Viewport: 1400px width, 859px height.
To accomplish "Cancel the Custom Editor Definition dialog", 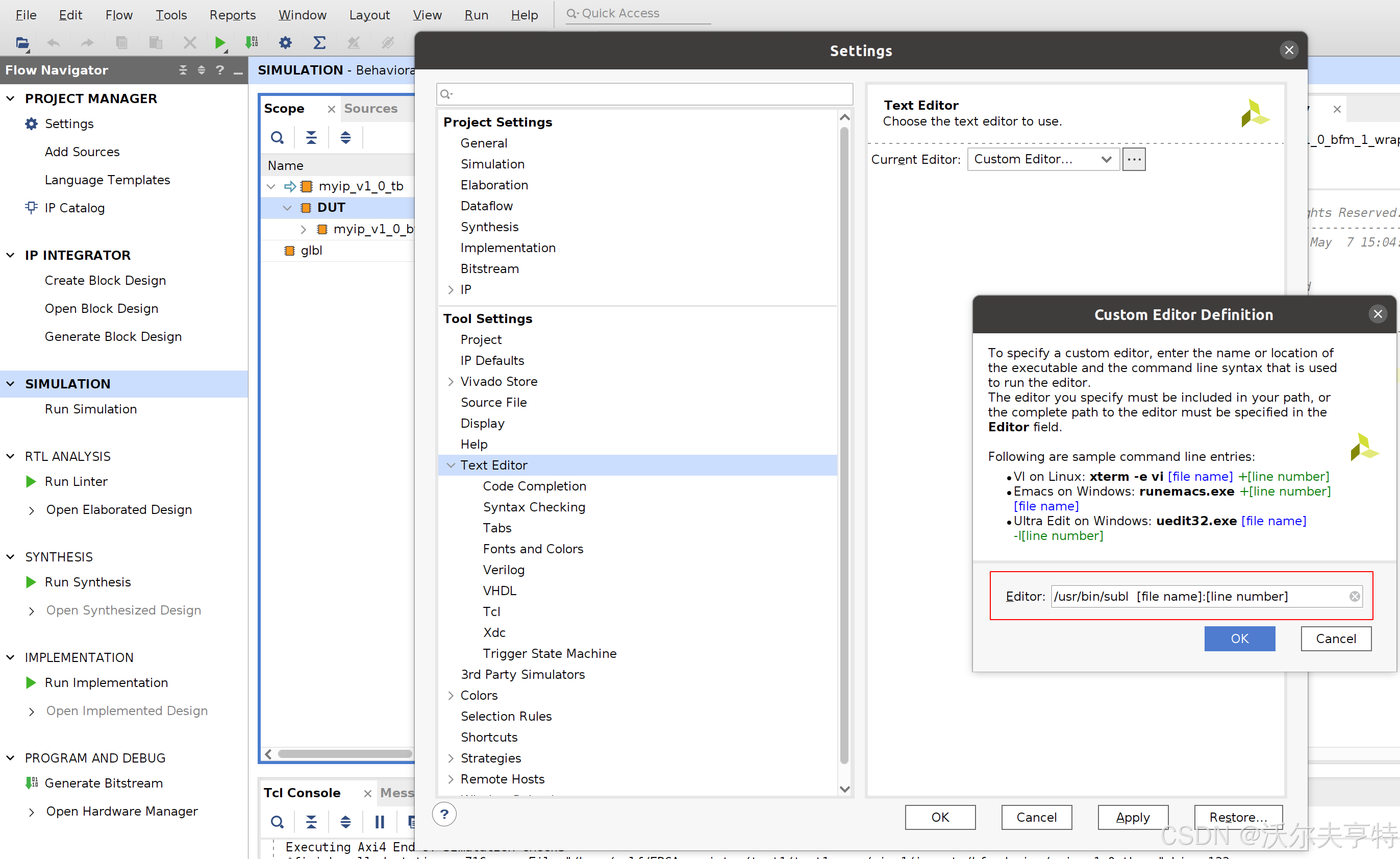I will point(1336,639).
